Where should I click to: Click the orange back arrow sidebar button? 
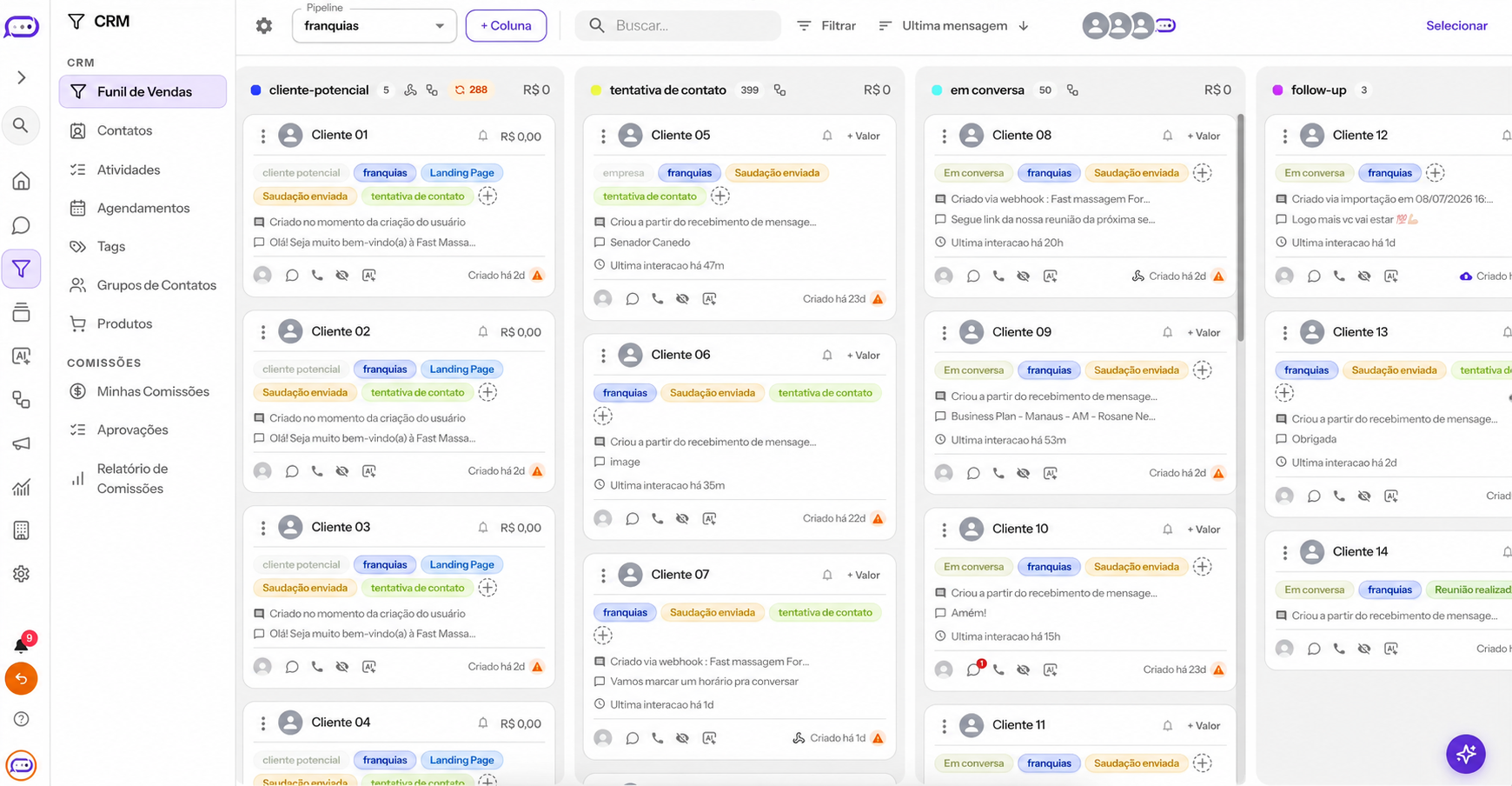tap(22, 678)
